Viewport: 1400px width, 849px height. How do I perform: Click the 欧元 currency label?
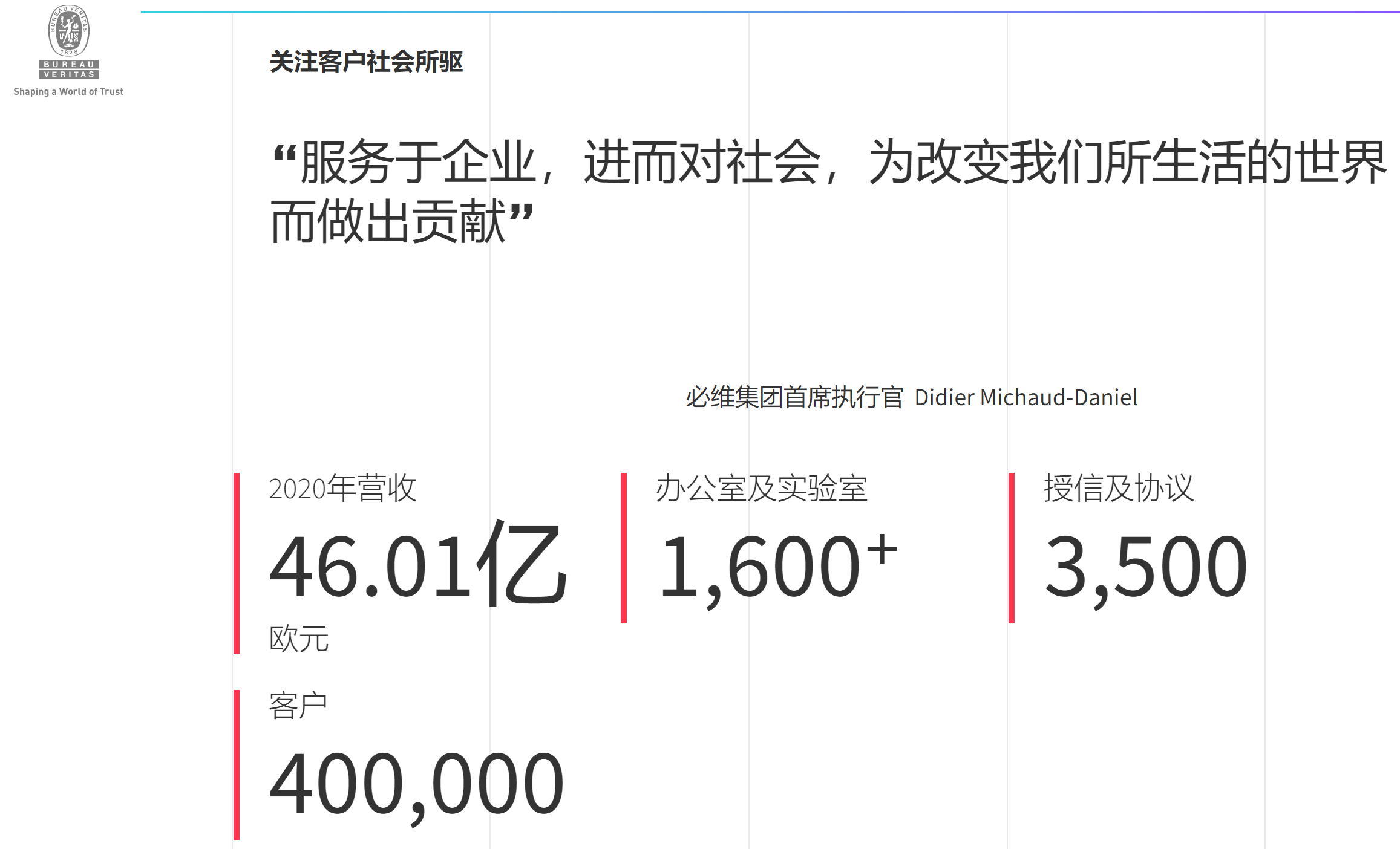pyautogui.click(x=299, y=639)
